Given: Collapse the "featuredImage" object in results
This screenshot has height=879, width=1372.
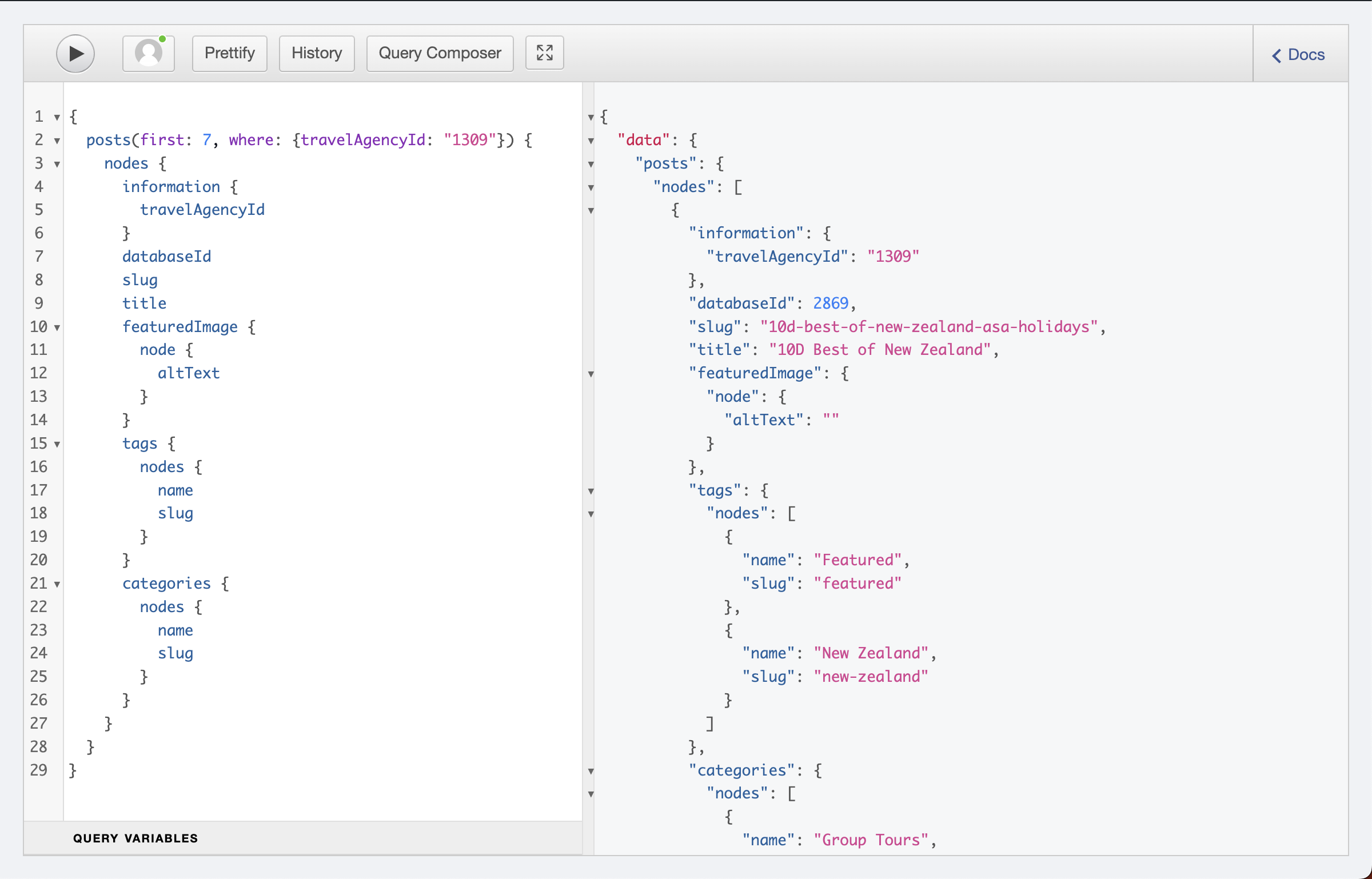Looking at the screenshot, I should click(591, 374).
